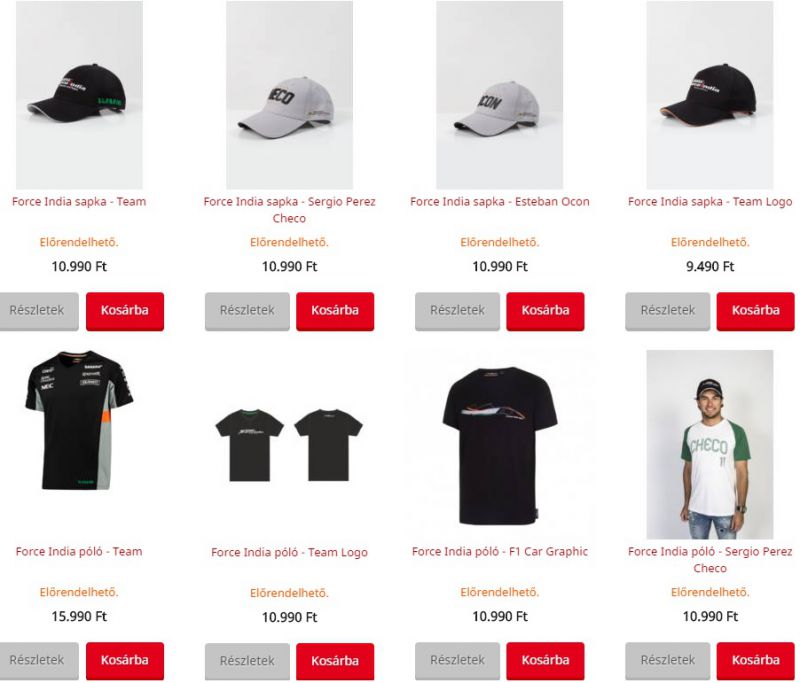800x683 pixels.
Task: Add the 15.990 Ft Team polo to Kosárba
Action: pos(125,661)
